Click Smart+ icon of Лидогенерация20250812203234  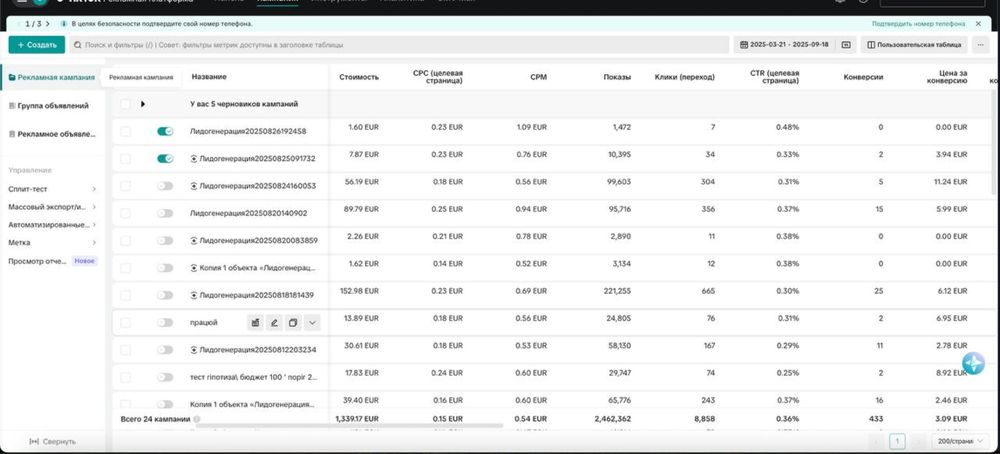coord(194,349)
